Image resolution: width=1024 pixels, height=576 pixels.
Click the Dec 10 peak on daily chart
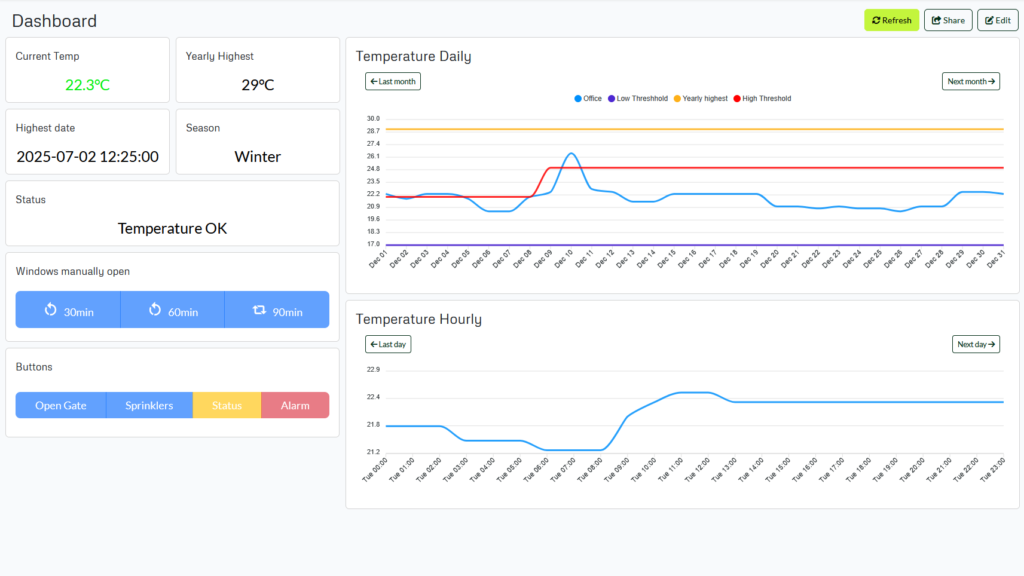point(570,155)
